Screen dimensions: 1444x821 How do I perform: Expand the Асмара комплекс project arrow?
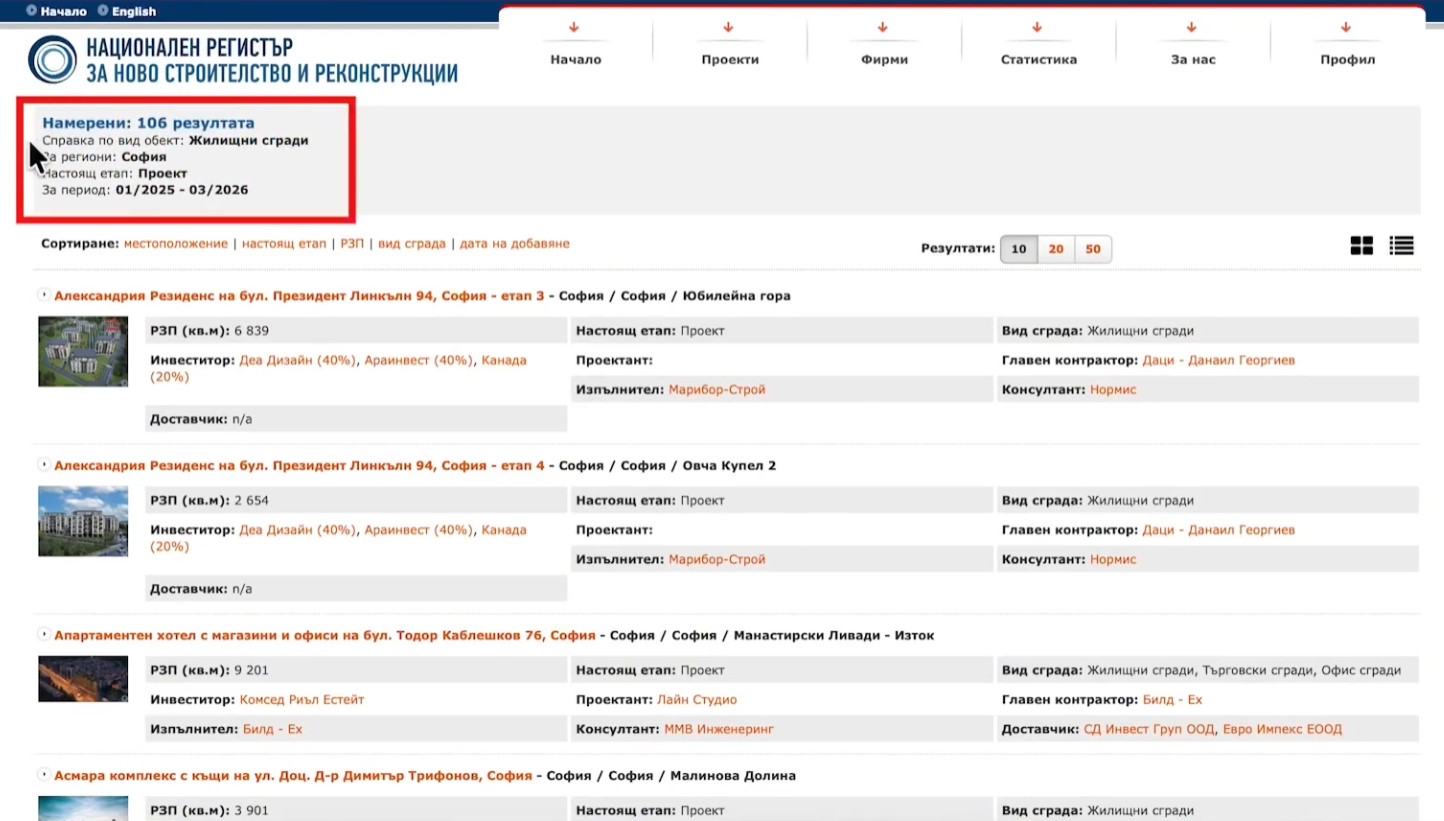44,775
